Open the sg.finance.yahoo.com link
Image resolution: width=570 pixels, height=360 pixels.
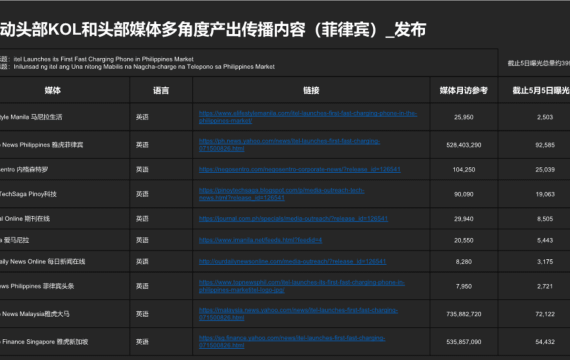(292, 342)
